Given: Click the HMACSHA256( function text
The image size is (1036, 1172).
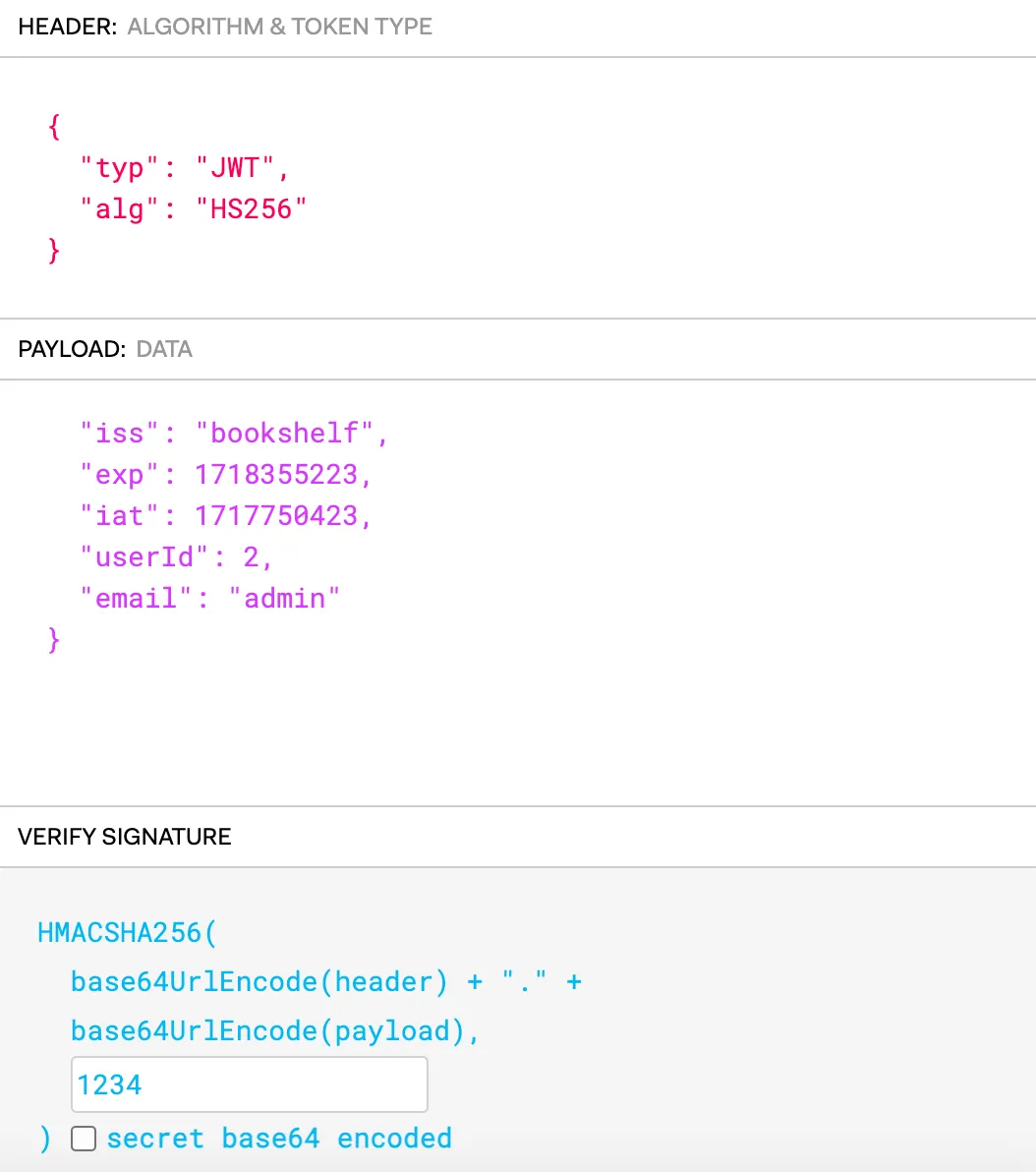Looking at the screenshot, I should click(126, 932).
